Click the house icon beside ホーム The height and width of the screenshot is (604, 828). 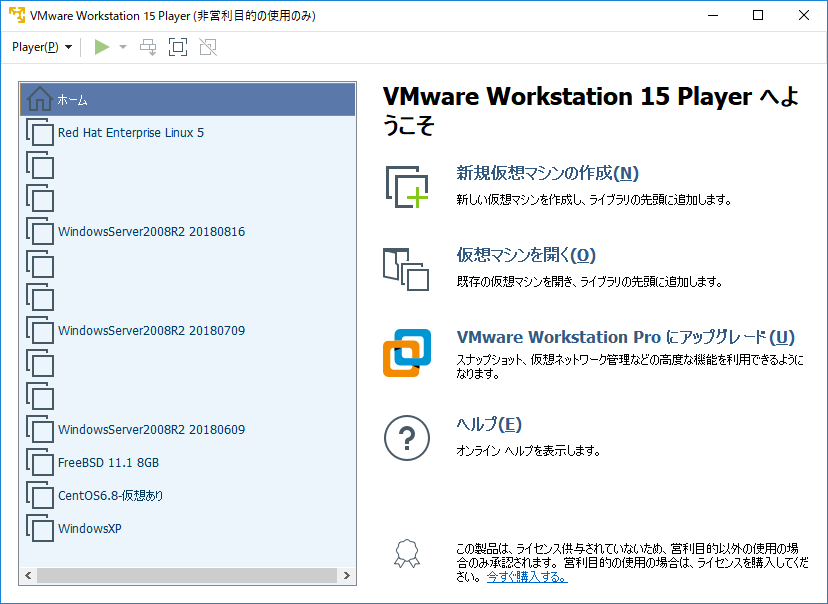(x=40, y=99)
